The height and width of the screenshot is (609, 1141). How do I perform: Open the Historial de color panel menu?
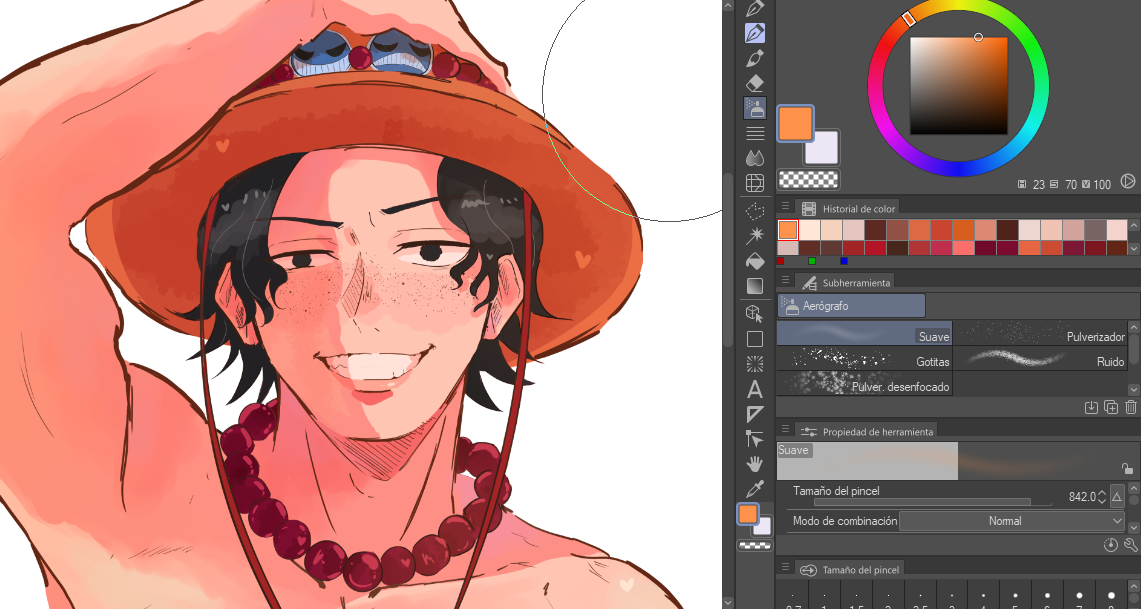(785, 208)
